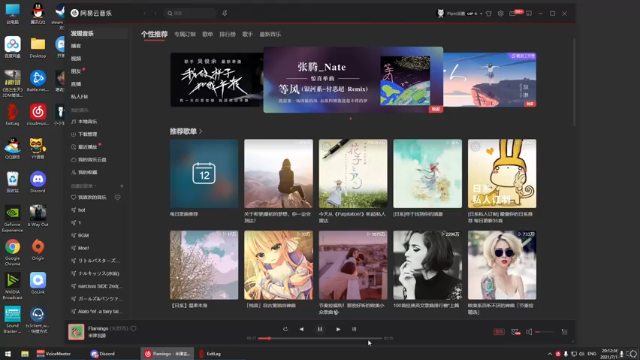Switch to the 最新音乐 tab

[x=270, y=34]
